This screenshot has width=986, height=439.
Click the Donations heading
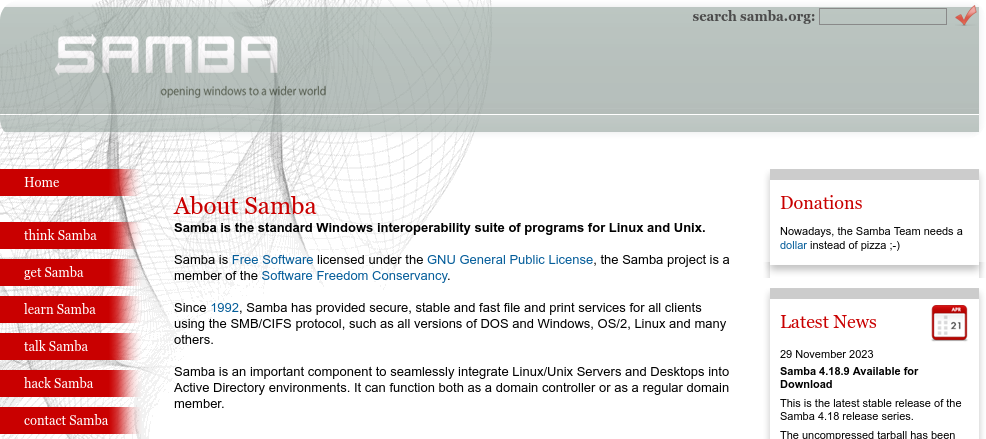click(821, 203)
